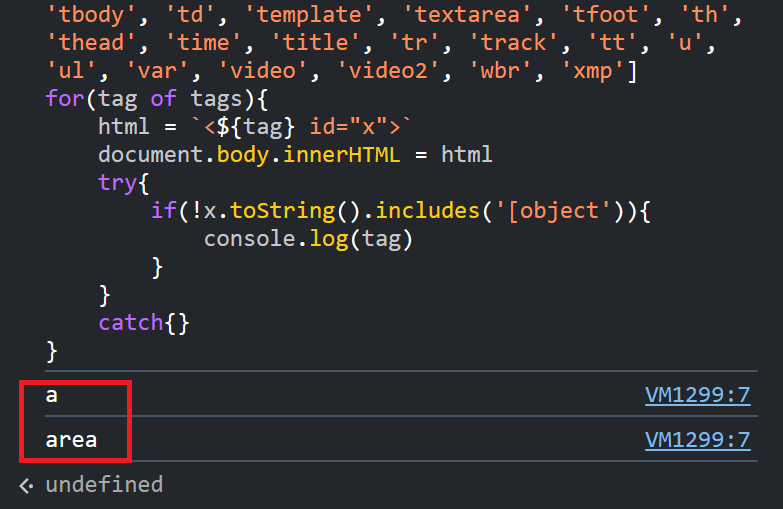Click the console output 'area'

[x=71, y=441]
